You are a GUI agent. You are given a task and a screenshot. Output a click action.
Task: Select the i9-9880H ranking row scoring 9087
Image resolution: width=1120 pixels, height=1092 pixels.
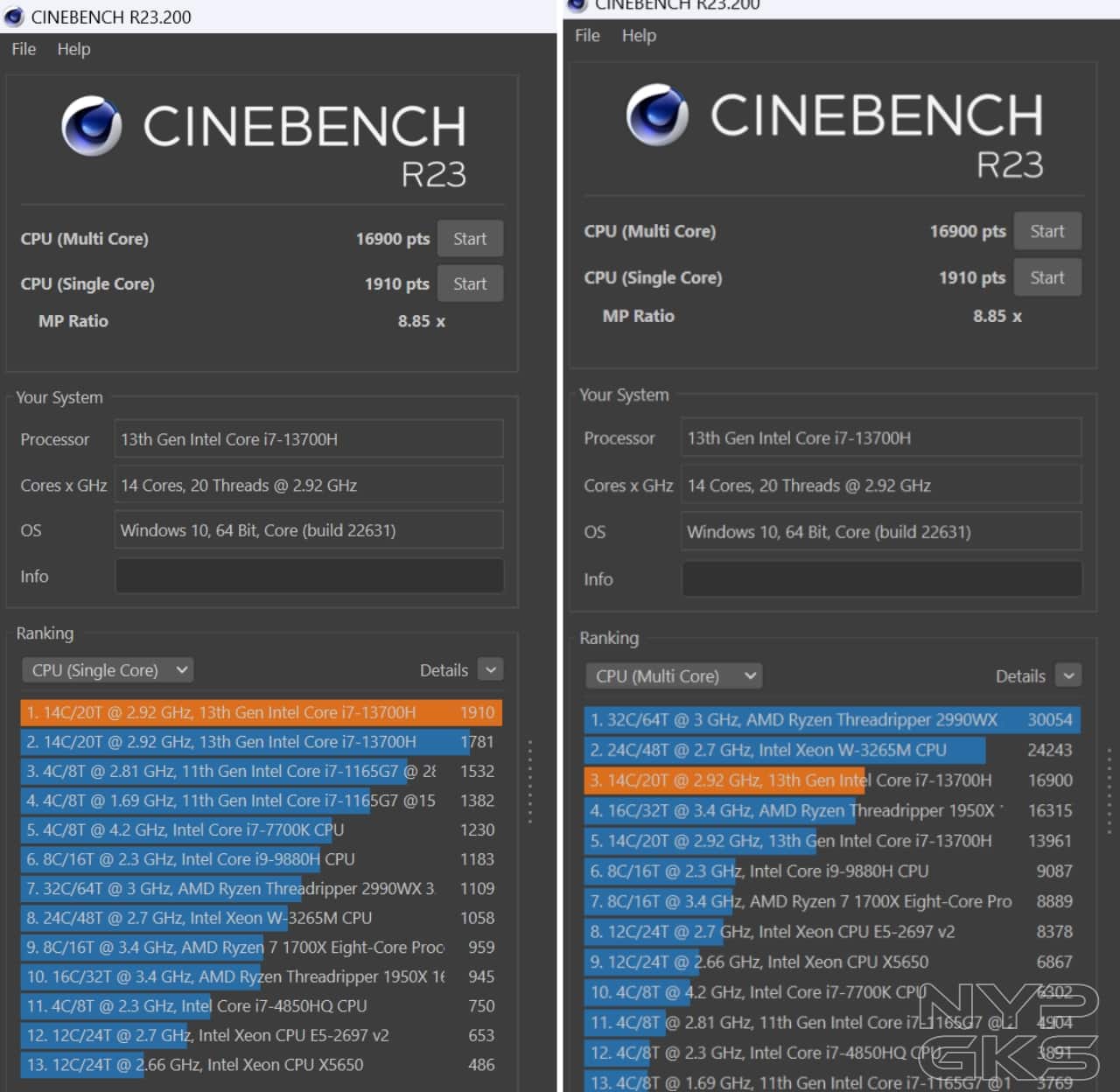832,871
